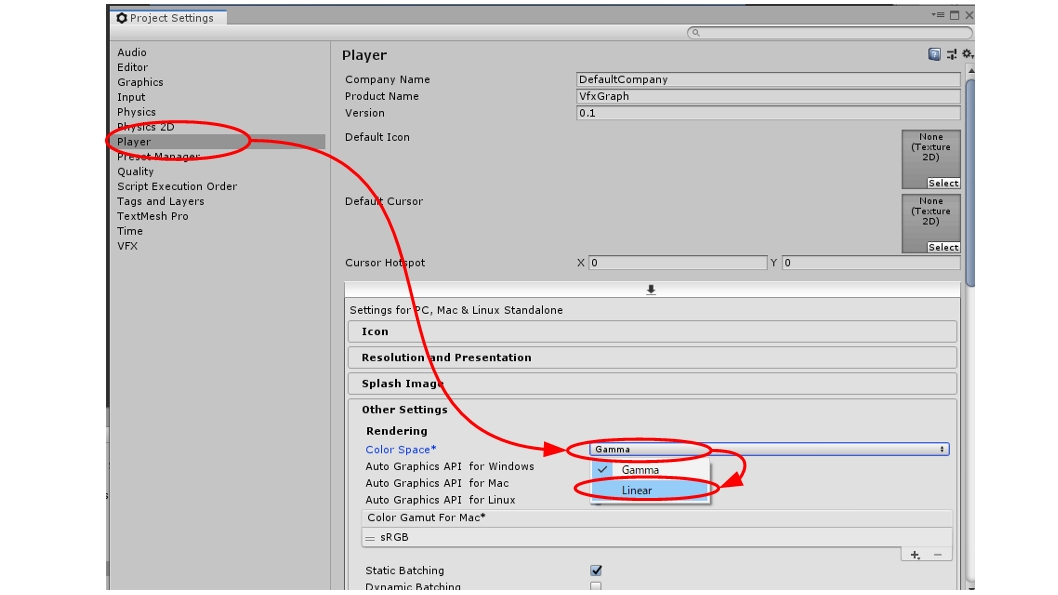1058x595 pixels.
Task: Select Player settings category
Action: (219, 142)
